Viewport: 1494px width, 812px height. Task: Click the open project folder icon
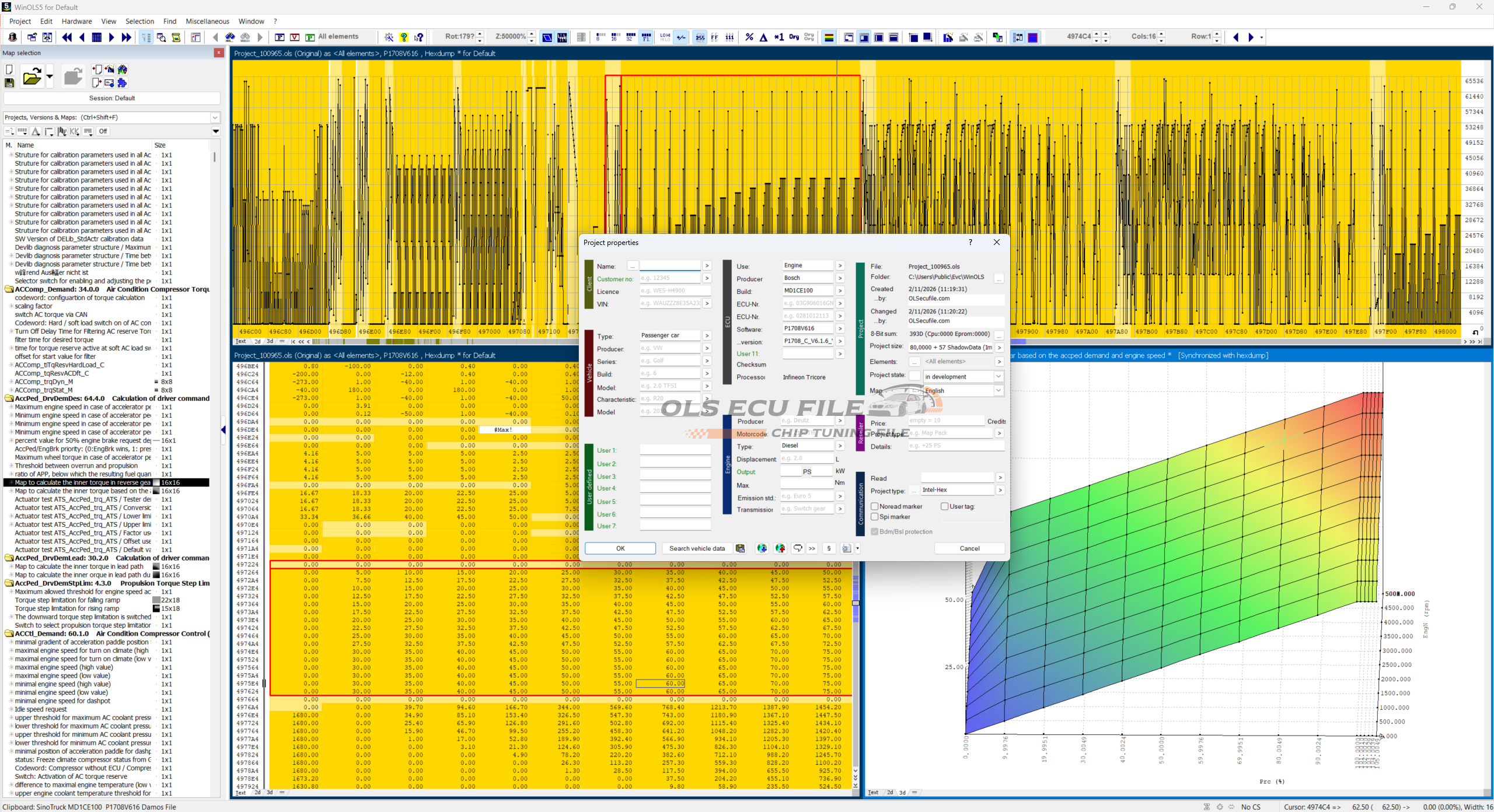click(32, 76)
